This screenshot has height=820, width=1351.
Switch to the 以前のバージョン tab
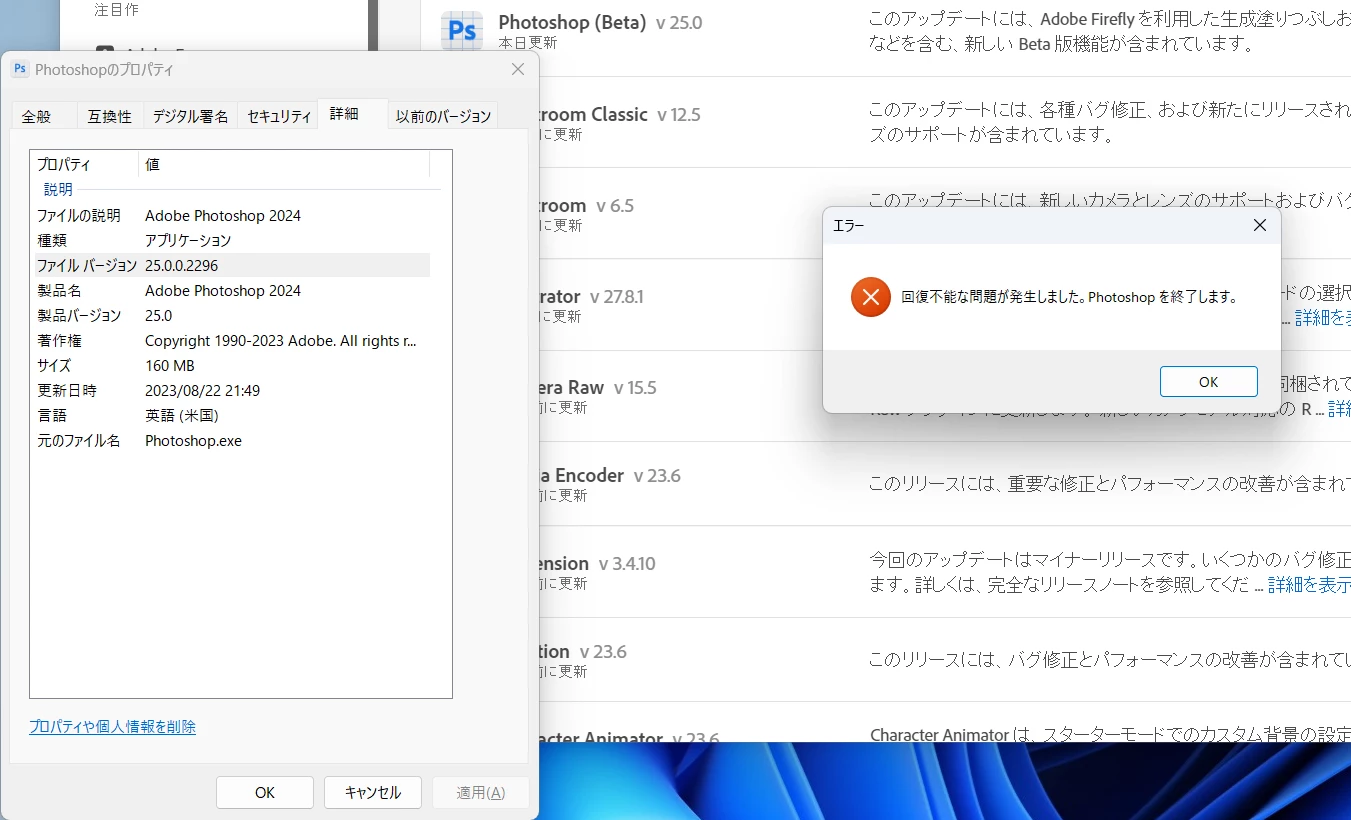point(443,116)
